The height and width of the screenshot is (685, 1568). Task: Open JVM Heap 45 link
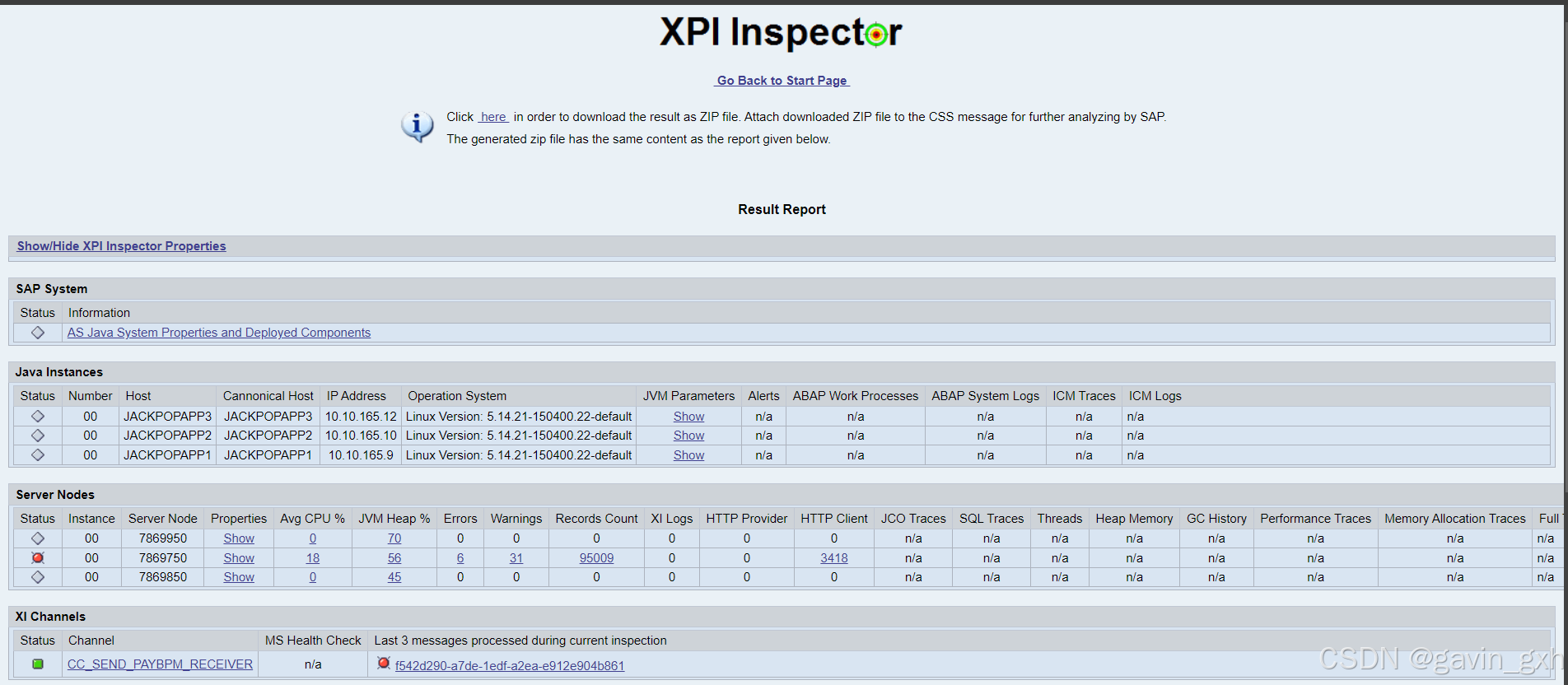(394, 577)
